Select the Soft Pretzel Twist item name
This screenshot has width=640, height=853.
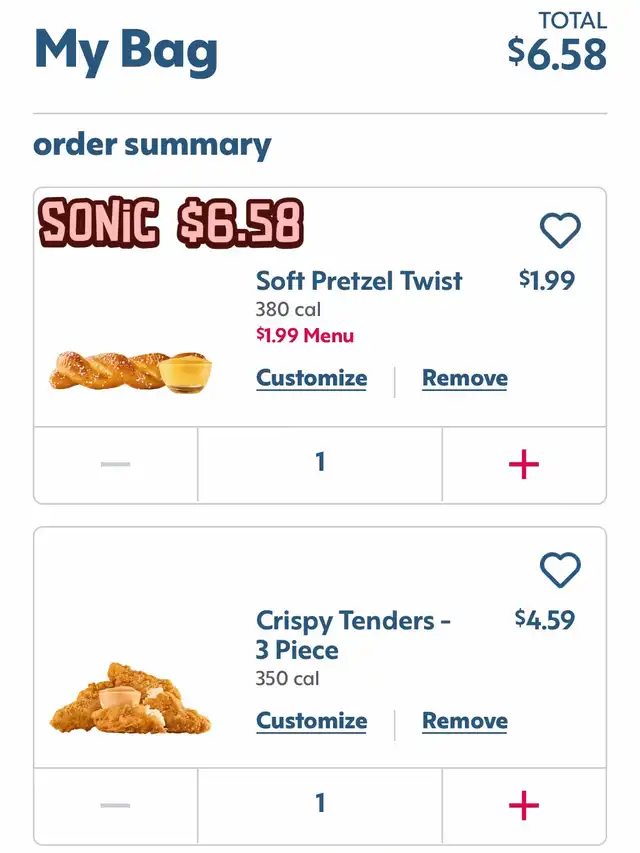tap(359, 281)
